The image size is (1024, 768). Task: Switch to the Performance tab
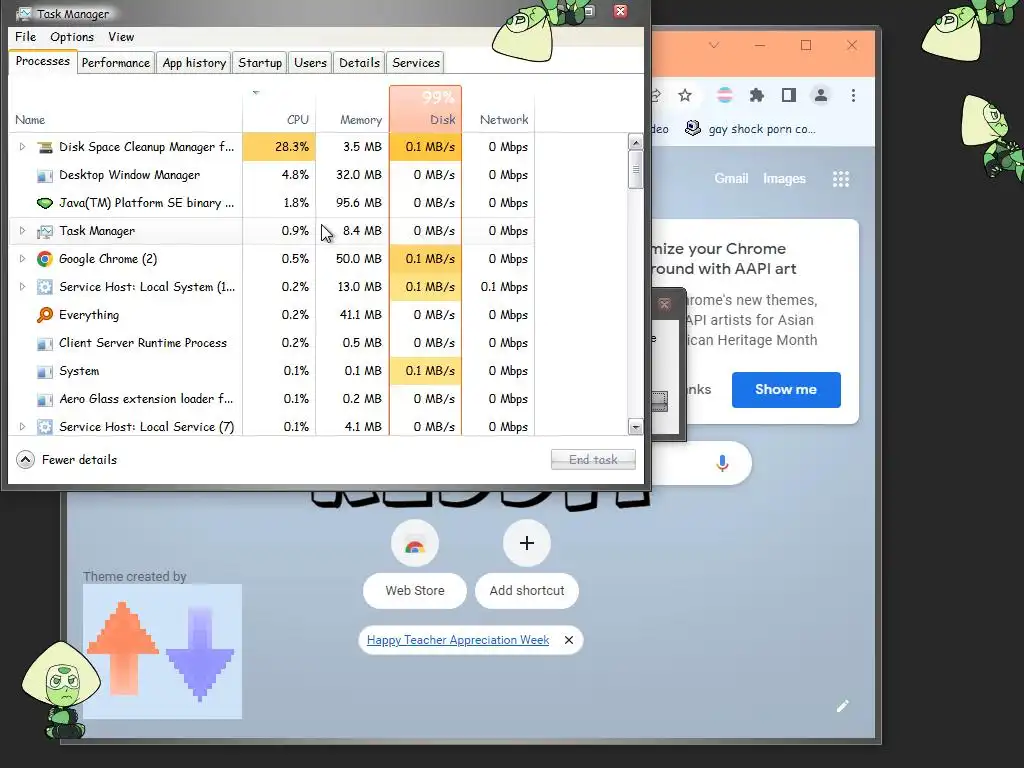click(116, 63)
